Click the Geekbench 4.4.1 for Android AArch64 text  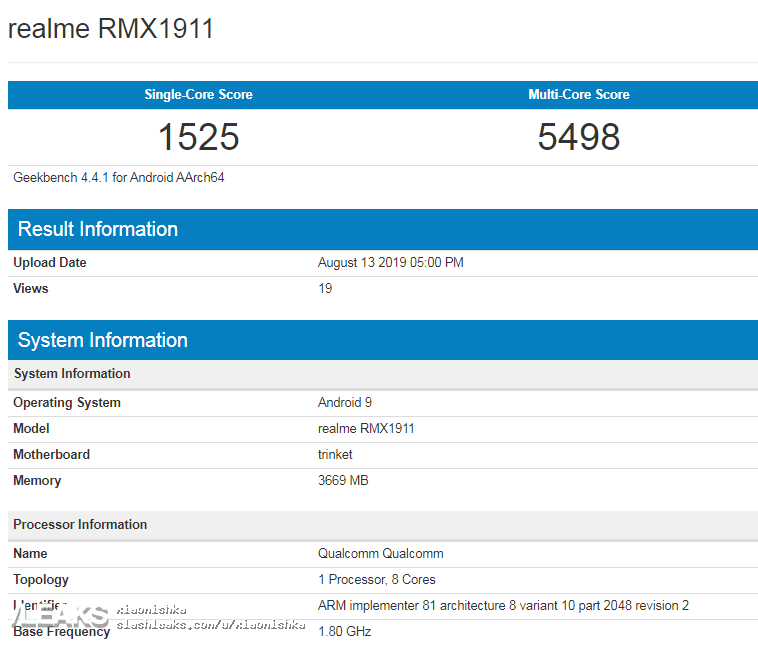[118, 177]
